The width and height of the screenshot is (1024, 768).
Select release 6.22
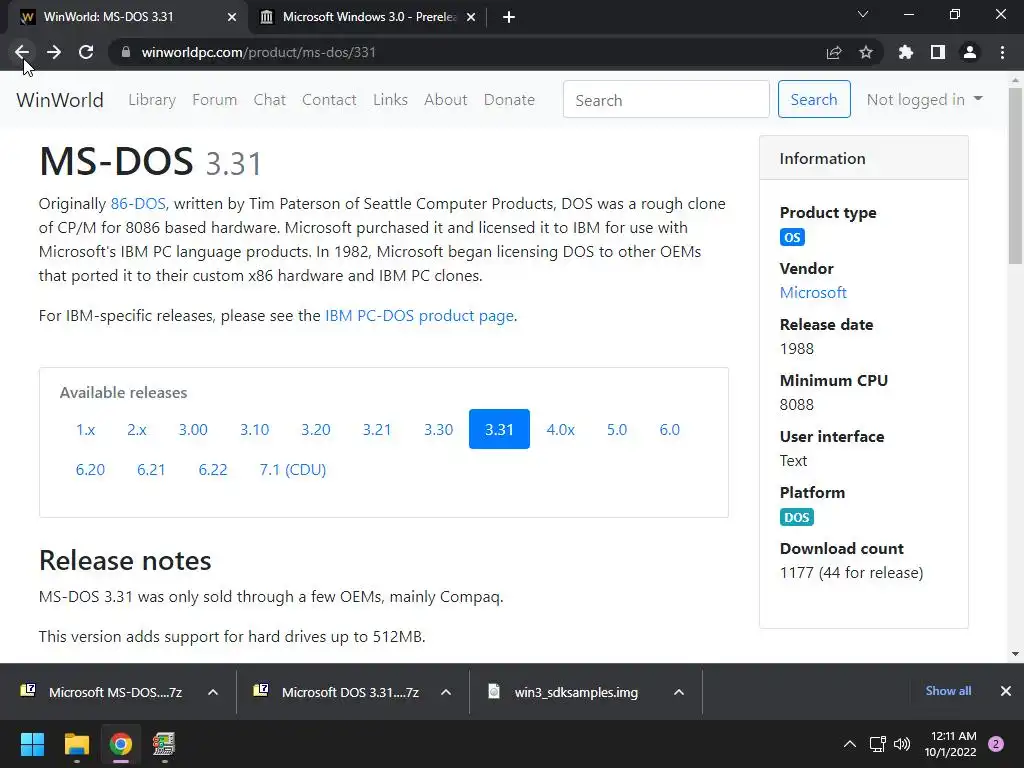(x=213, y=470)
